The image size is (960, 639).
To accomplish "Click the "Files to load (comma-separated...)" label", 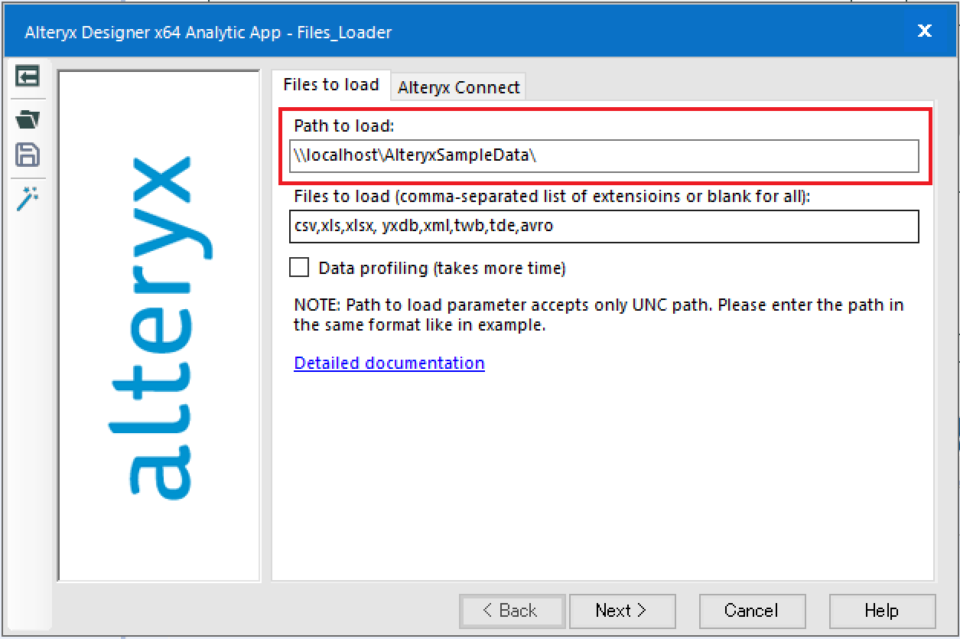I will (x=551, y=197).
